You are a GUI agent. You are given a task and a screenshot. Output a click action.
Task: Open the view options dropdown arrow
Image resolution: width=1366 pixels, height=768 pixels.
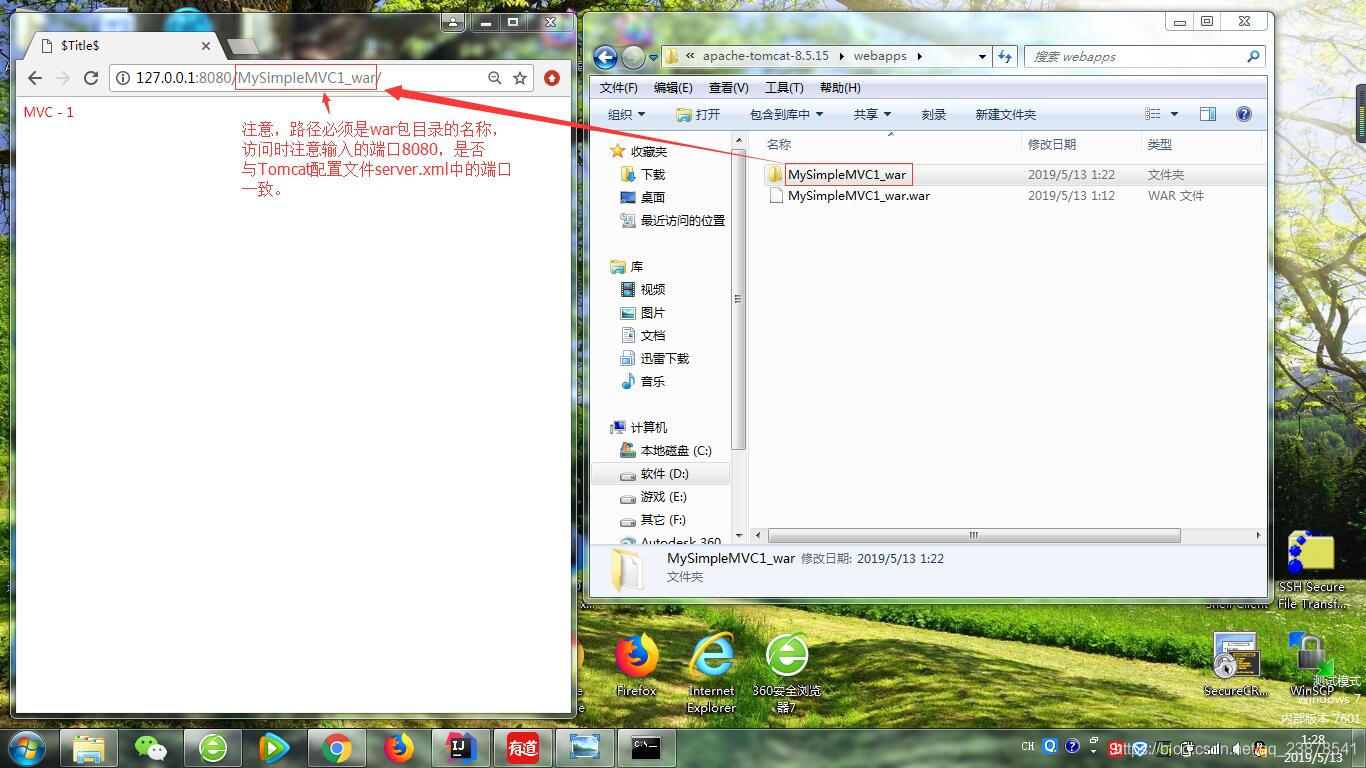pyautogui.click(x=1174, y=114)
